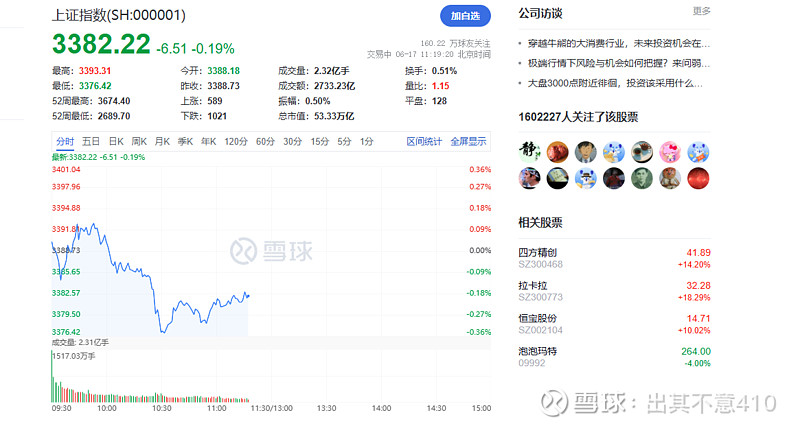
Task: Select the 15分 chart interval tab
Action: (x=320, y=141)
